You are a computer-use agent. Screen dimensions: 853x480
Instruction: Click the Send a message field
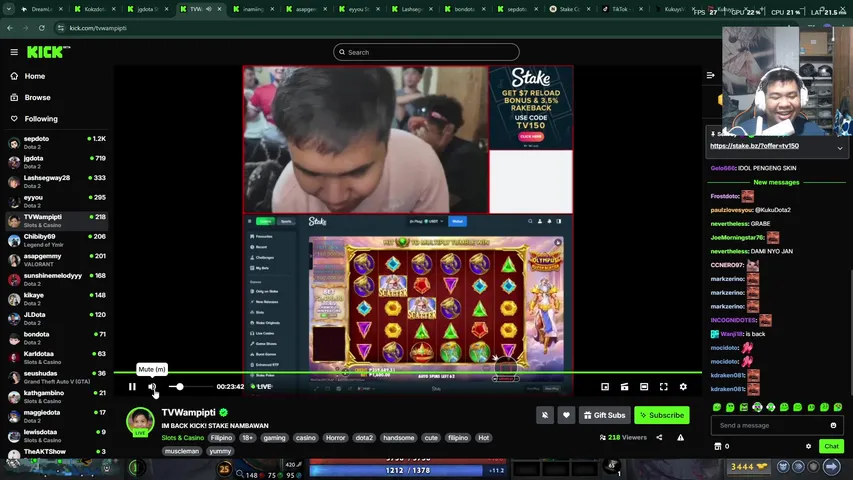click(771, 426)
